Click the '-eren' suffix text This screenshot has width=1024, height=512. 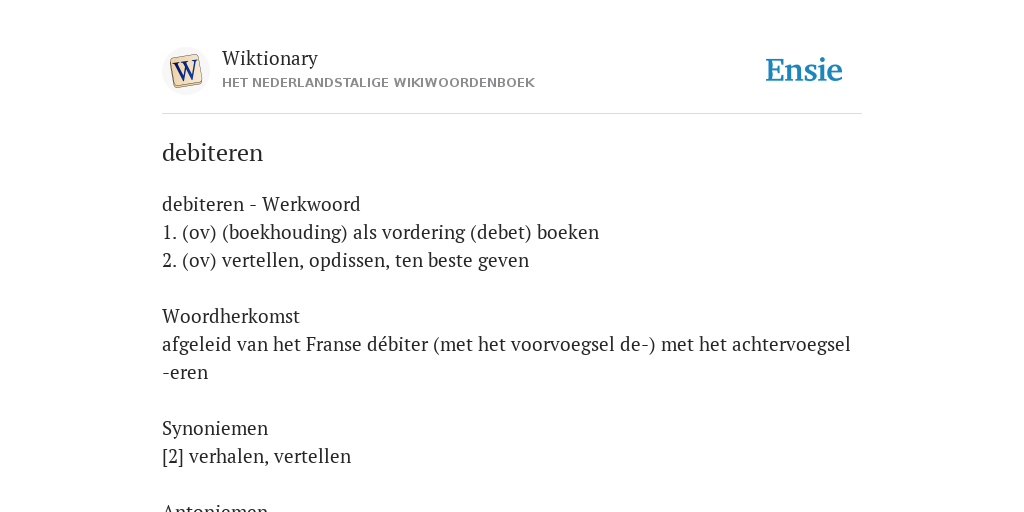coord(185,373)
